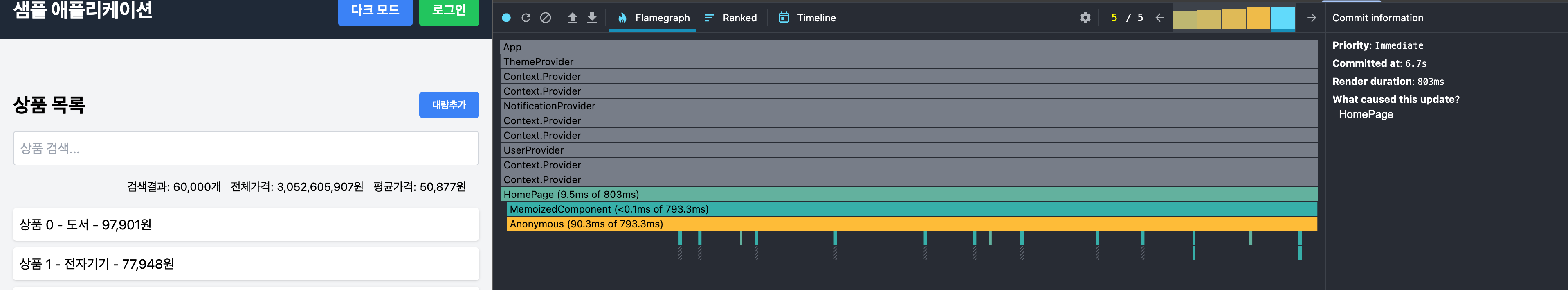Load profile upload icon

[572, 18]
